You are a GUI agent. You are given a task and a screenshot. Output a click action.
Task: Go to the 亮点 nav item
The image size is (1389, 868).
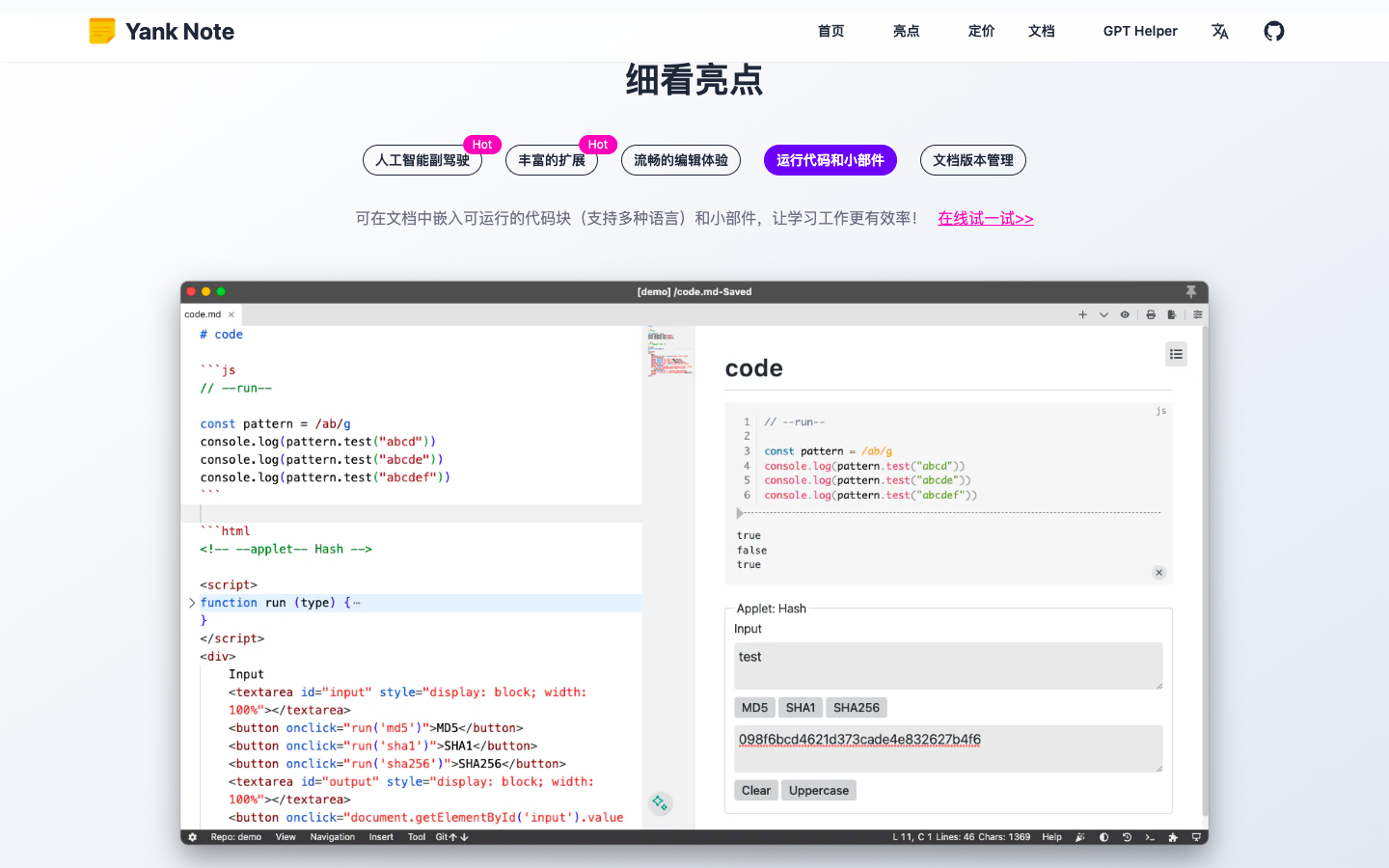(x=907, y=31)
